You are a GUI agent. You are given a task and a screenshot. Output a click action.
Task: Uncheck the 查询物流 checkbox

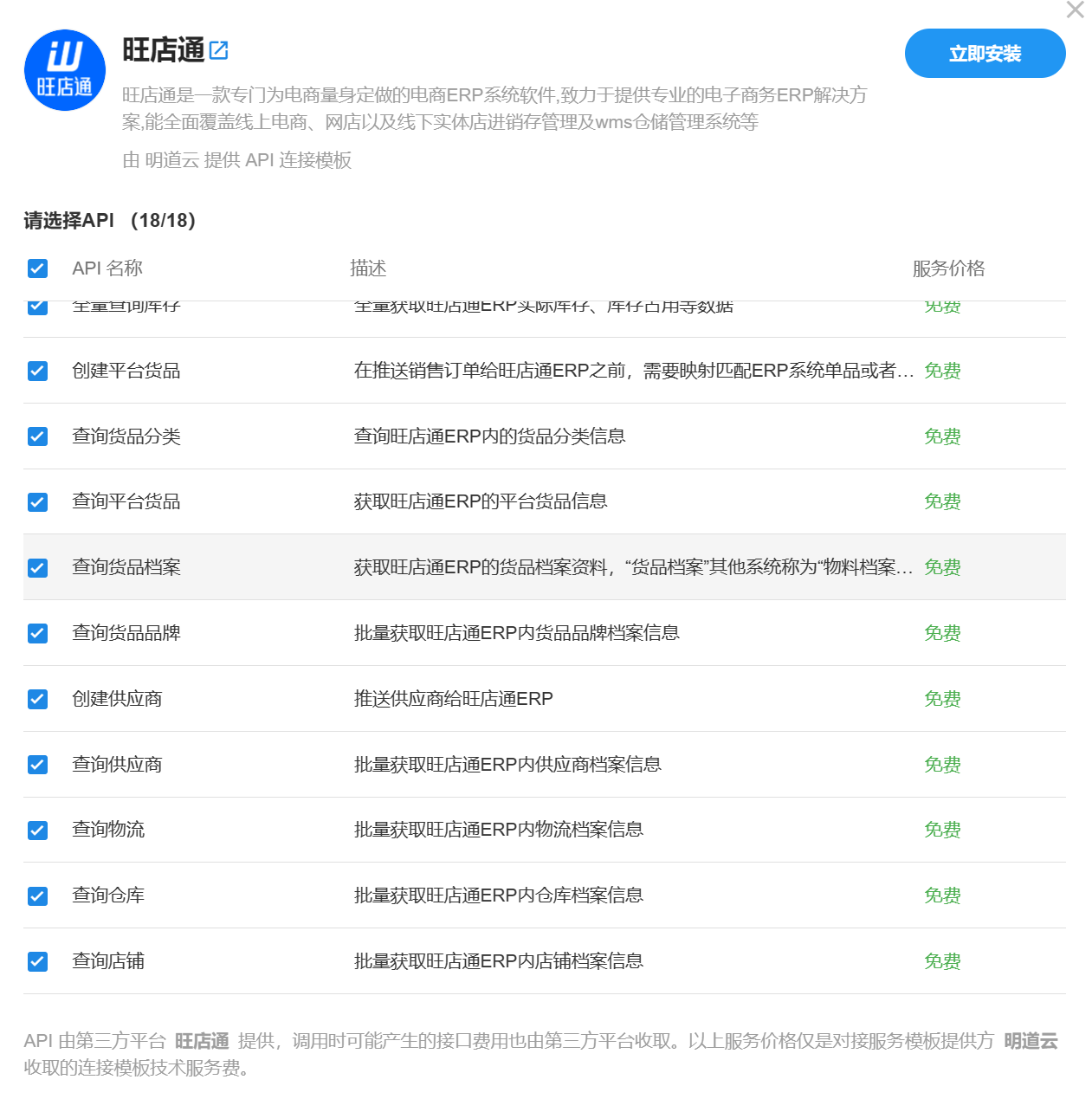(37, 830)
